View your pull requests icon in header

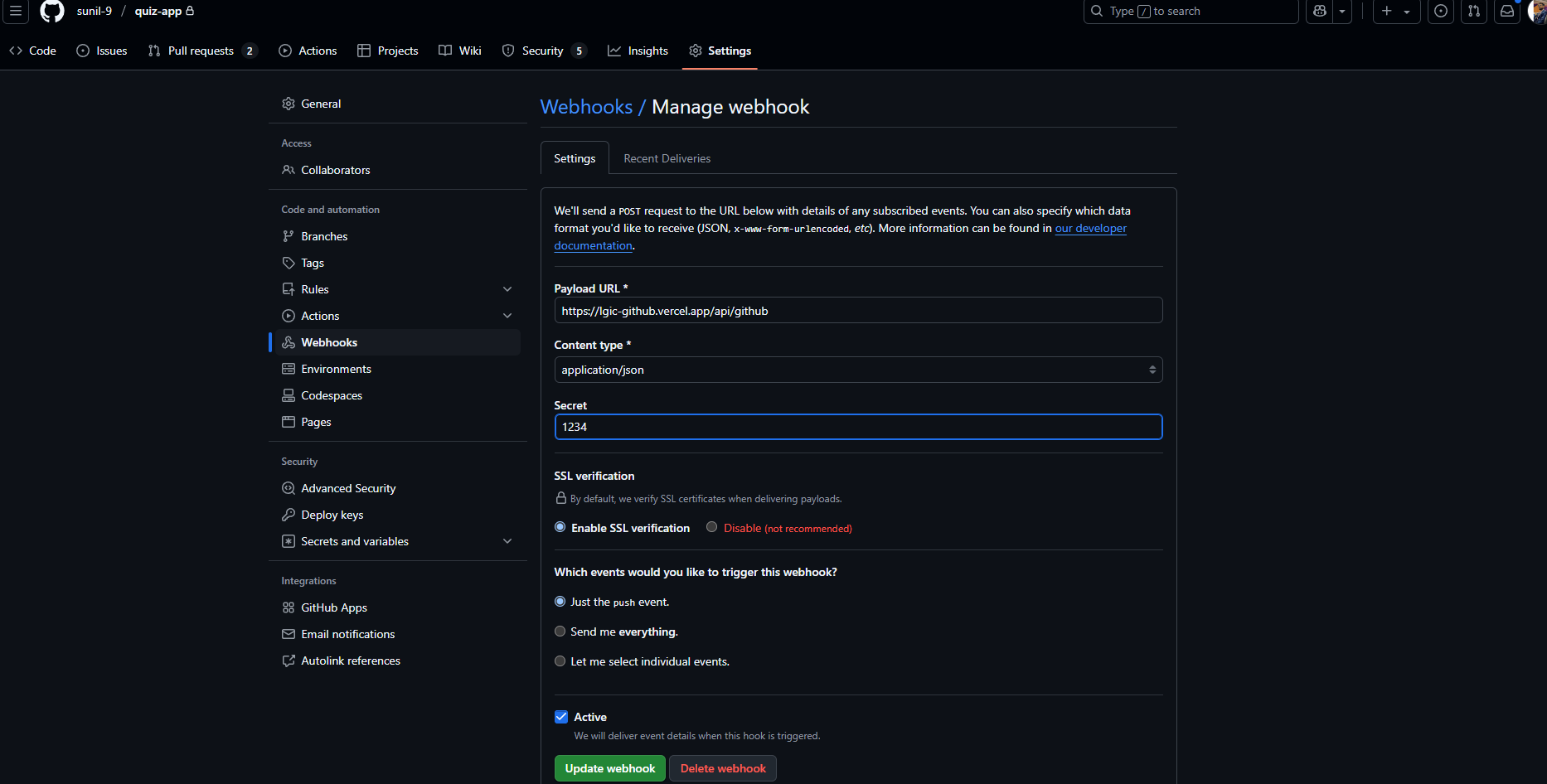point(1474,11)
